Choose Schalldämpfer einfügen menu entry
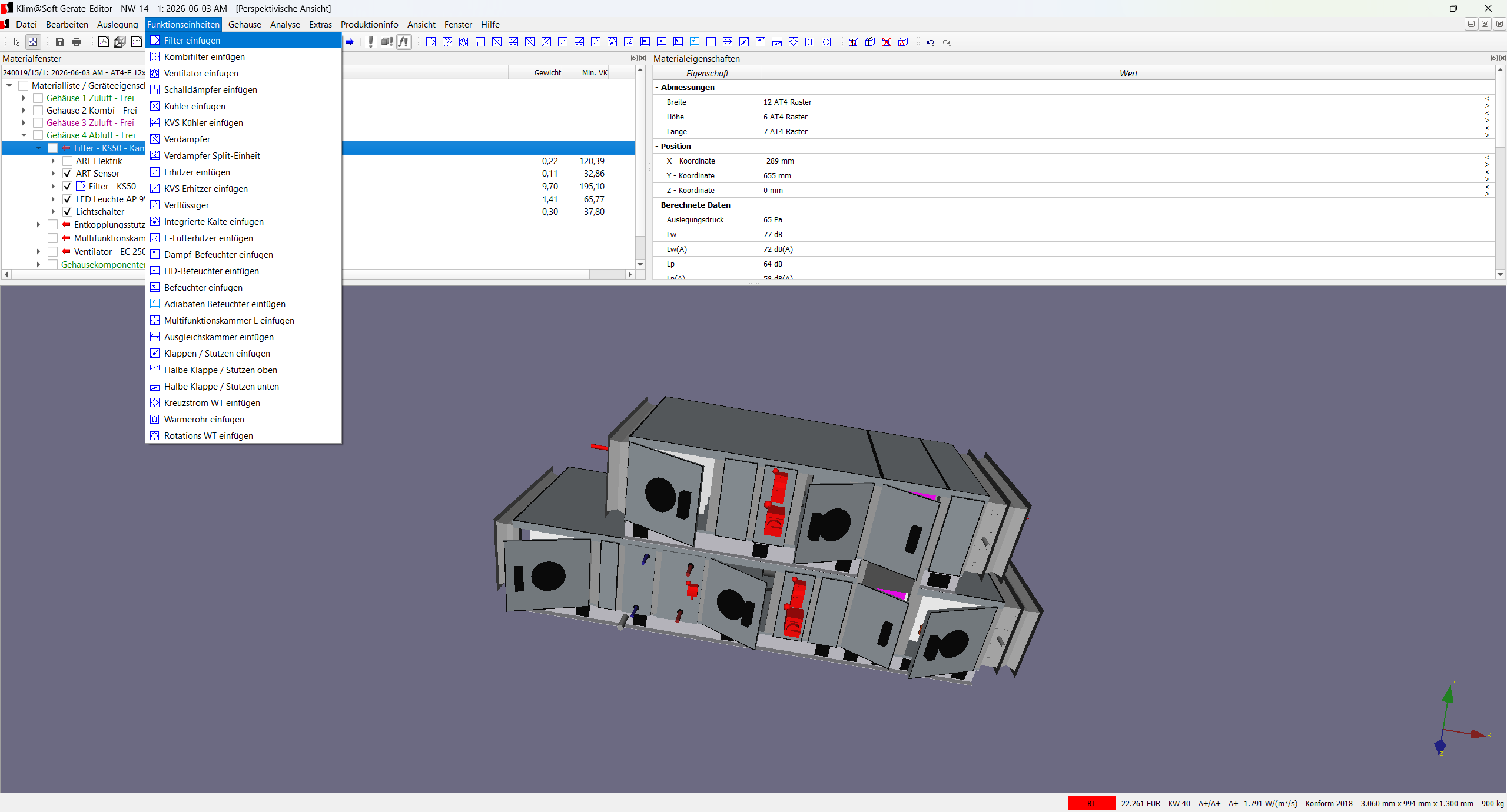 (x=243, y=90)
